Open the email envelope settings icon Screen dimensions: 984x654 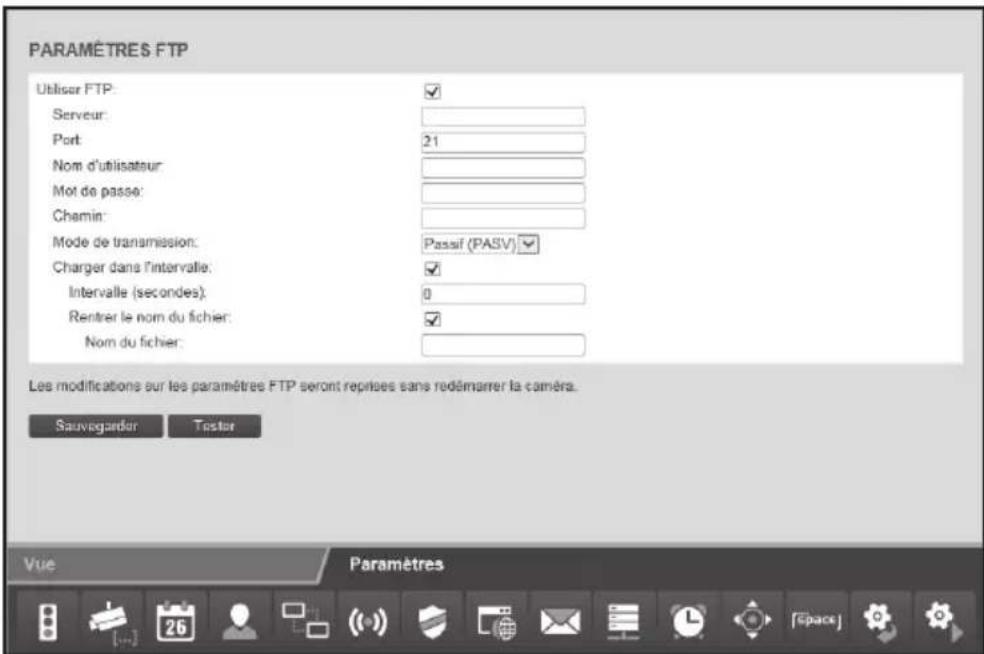tap(560, 621)
